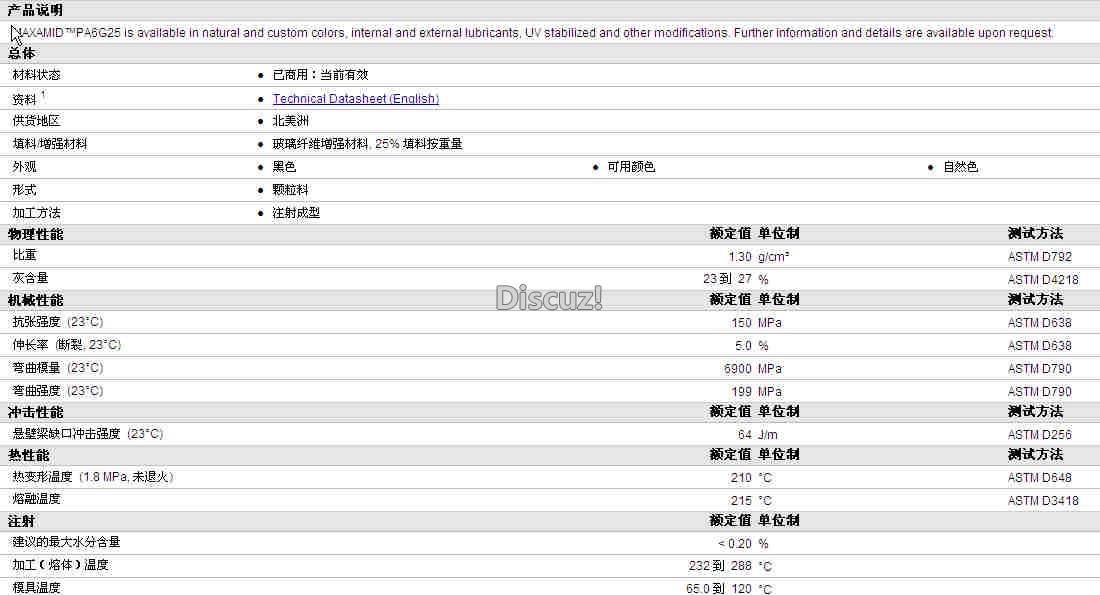
Task: Click the 填料/增强材料 row label
Action: coord(50,144)
